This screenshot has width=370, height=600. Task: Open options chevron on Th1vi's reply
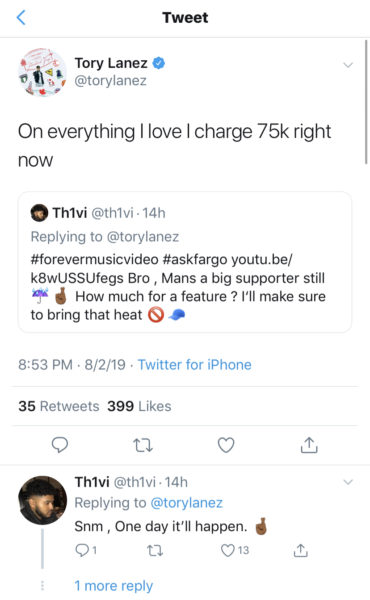348,482
